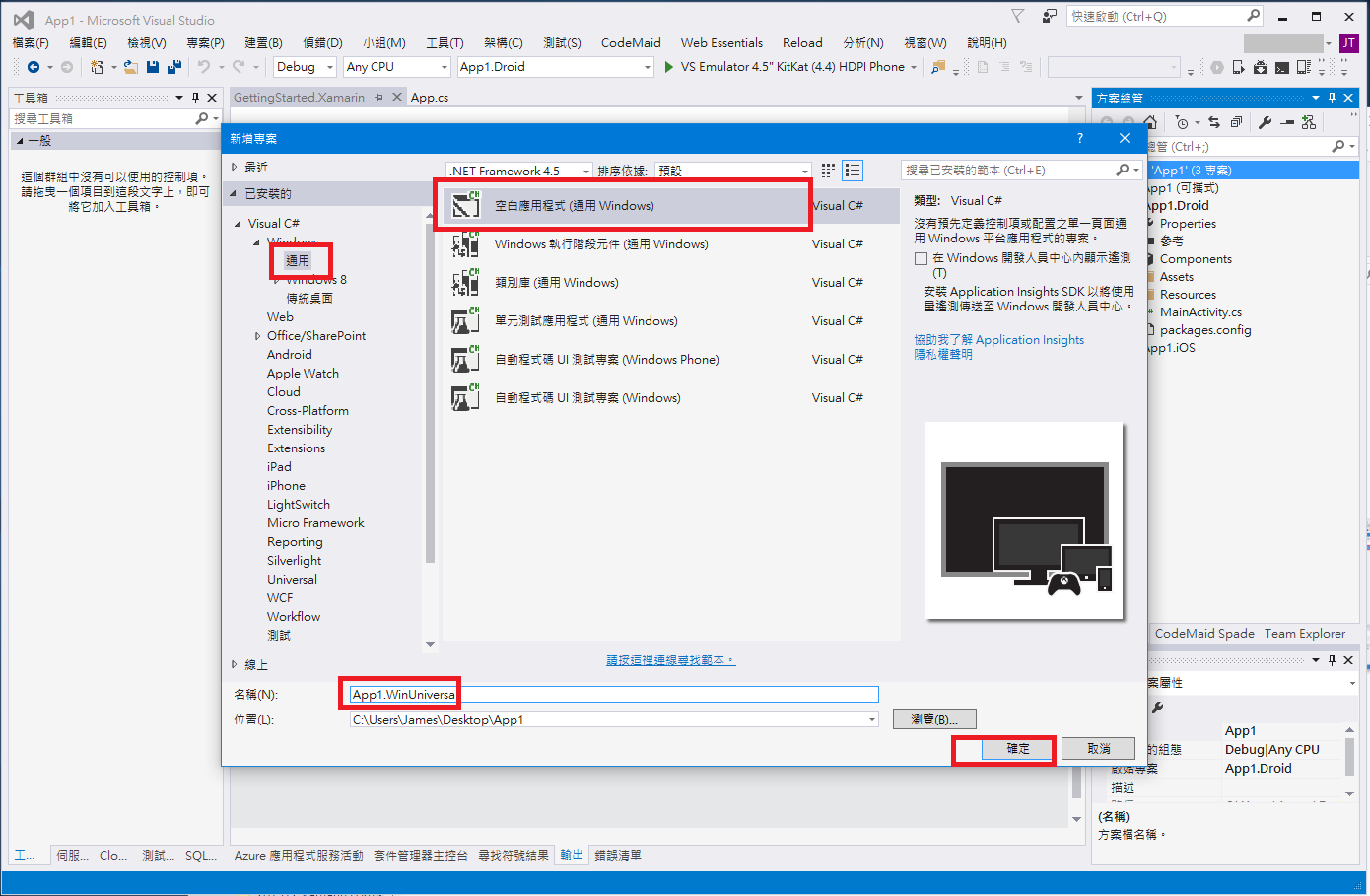Switch template list to medium icons view
This screenshot has width=1370, height=896.
click(x=853, y=171)
